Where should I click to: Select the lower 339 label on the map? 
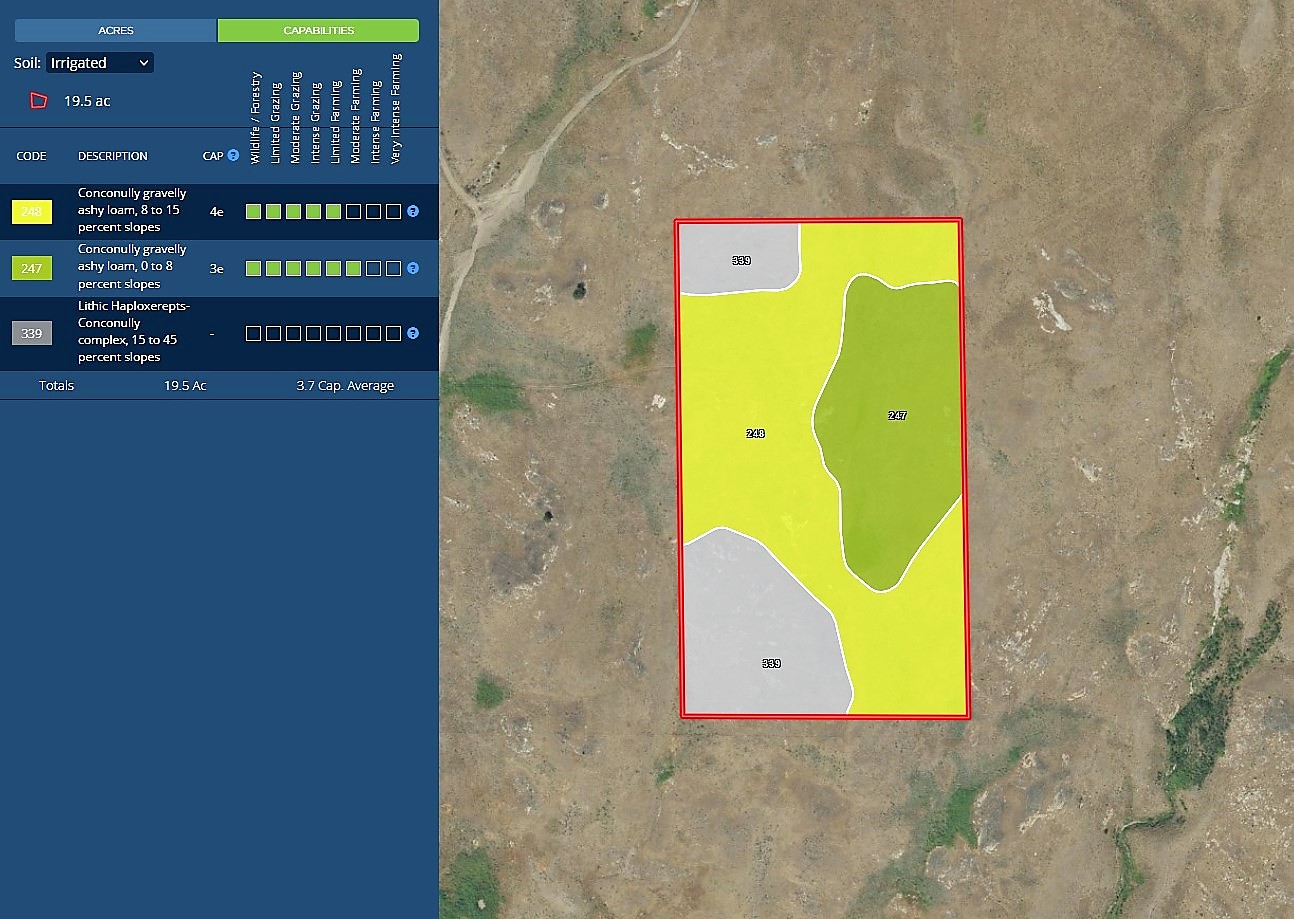(771, 663)
